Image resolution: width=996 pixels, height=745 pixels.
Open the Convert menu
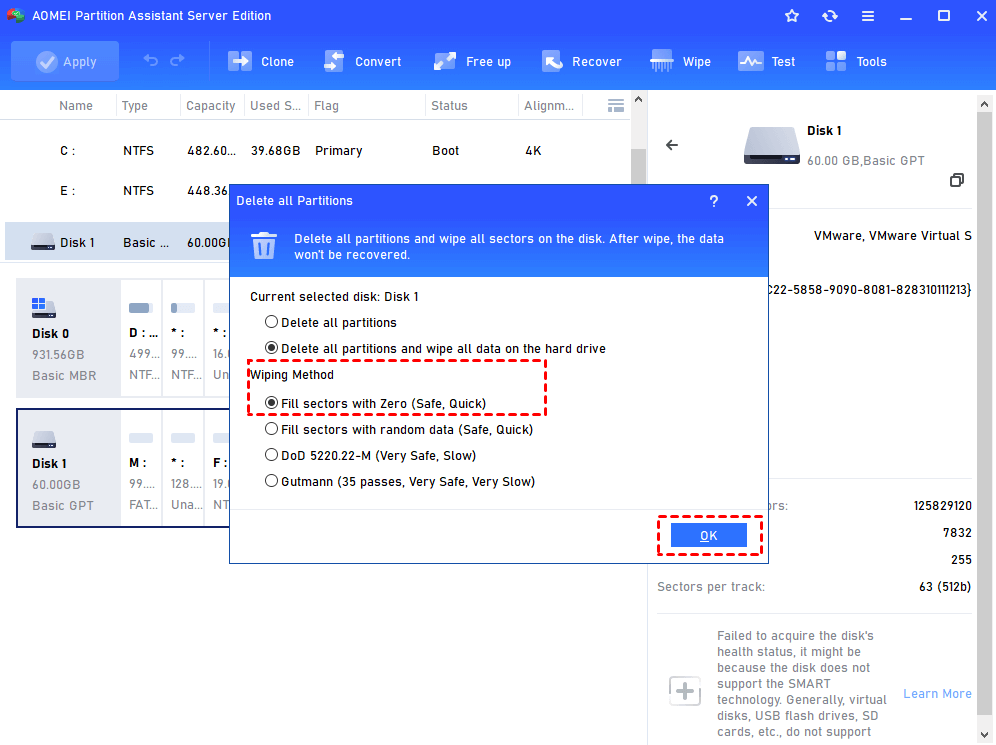363,62
